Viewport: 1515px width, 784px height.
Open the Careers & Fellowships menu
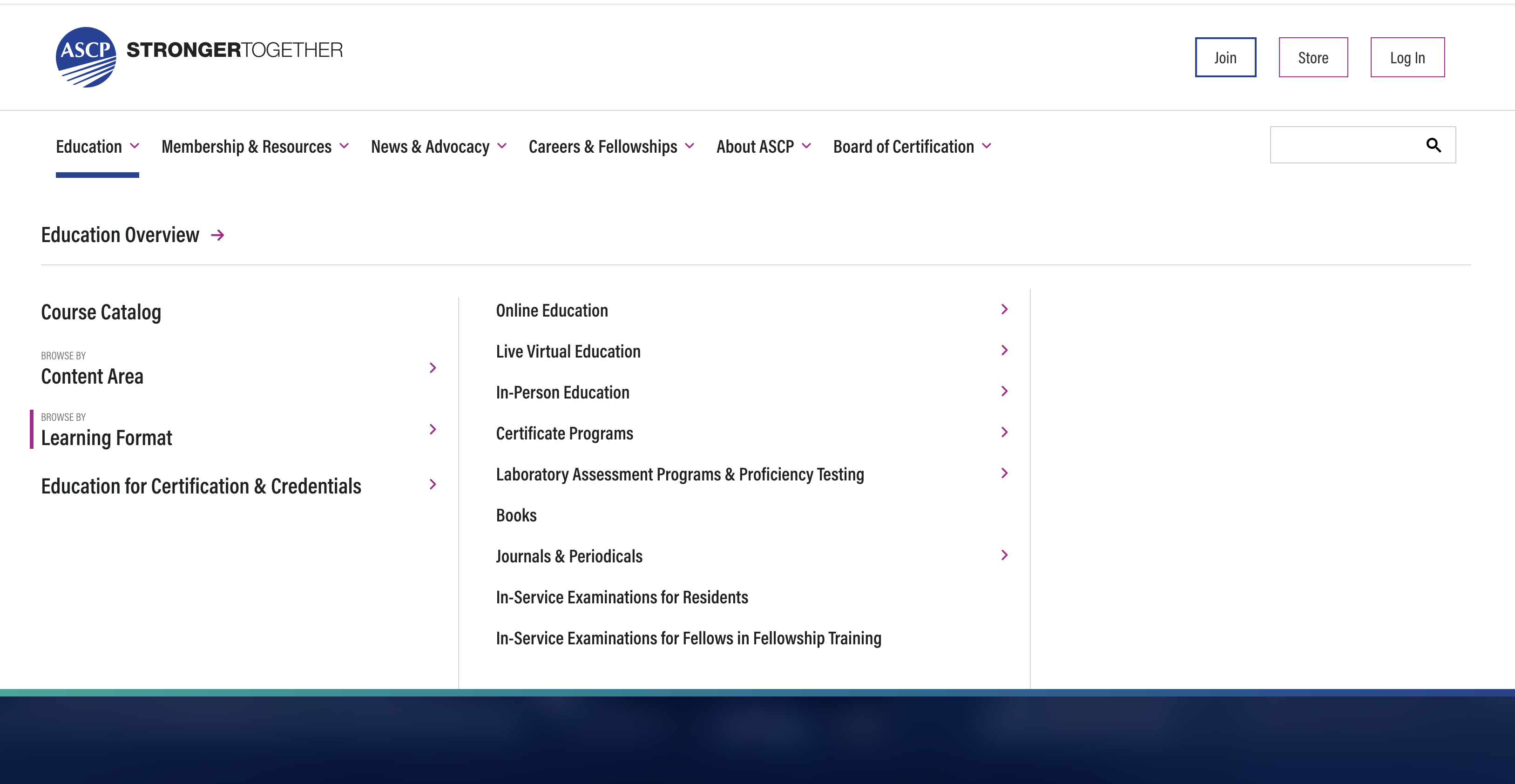[603, 147]
